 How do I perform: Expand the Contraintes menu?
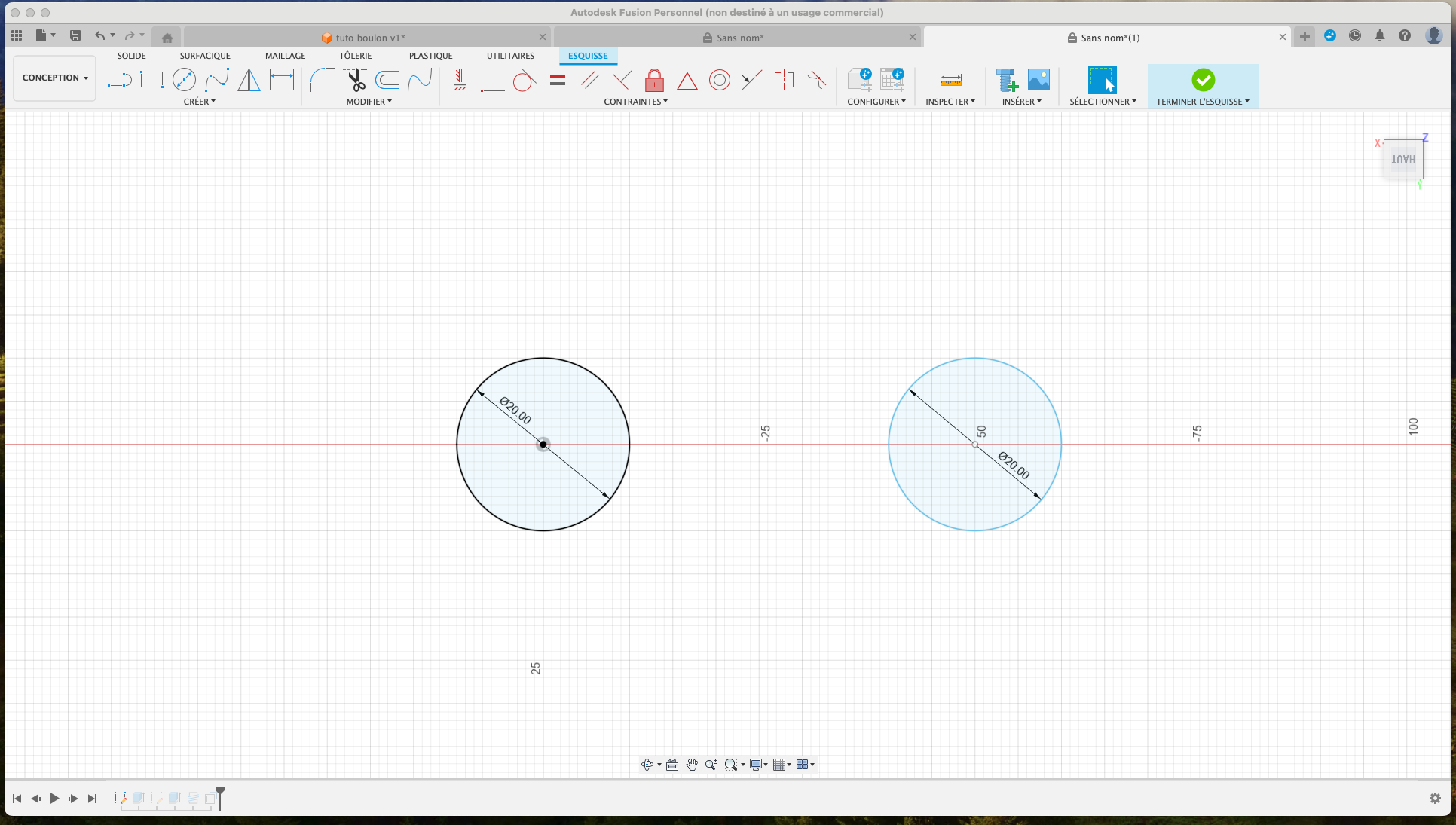click(636, 102)
